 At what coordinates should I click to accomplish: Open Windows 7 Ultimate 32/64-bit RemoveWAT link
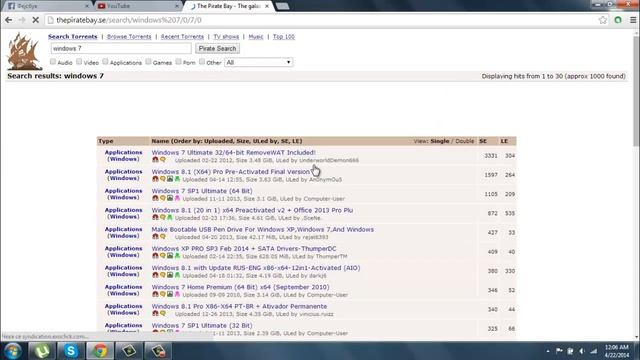pos(233,153)
